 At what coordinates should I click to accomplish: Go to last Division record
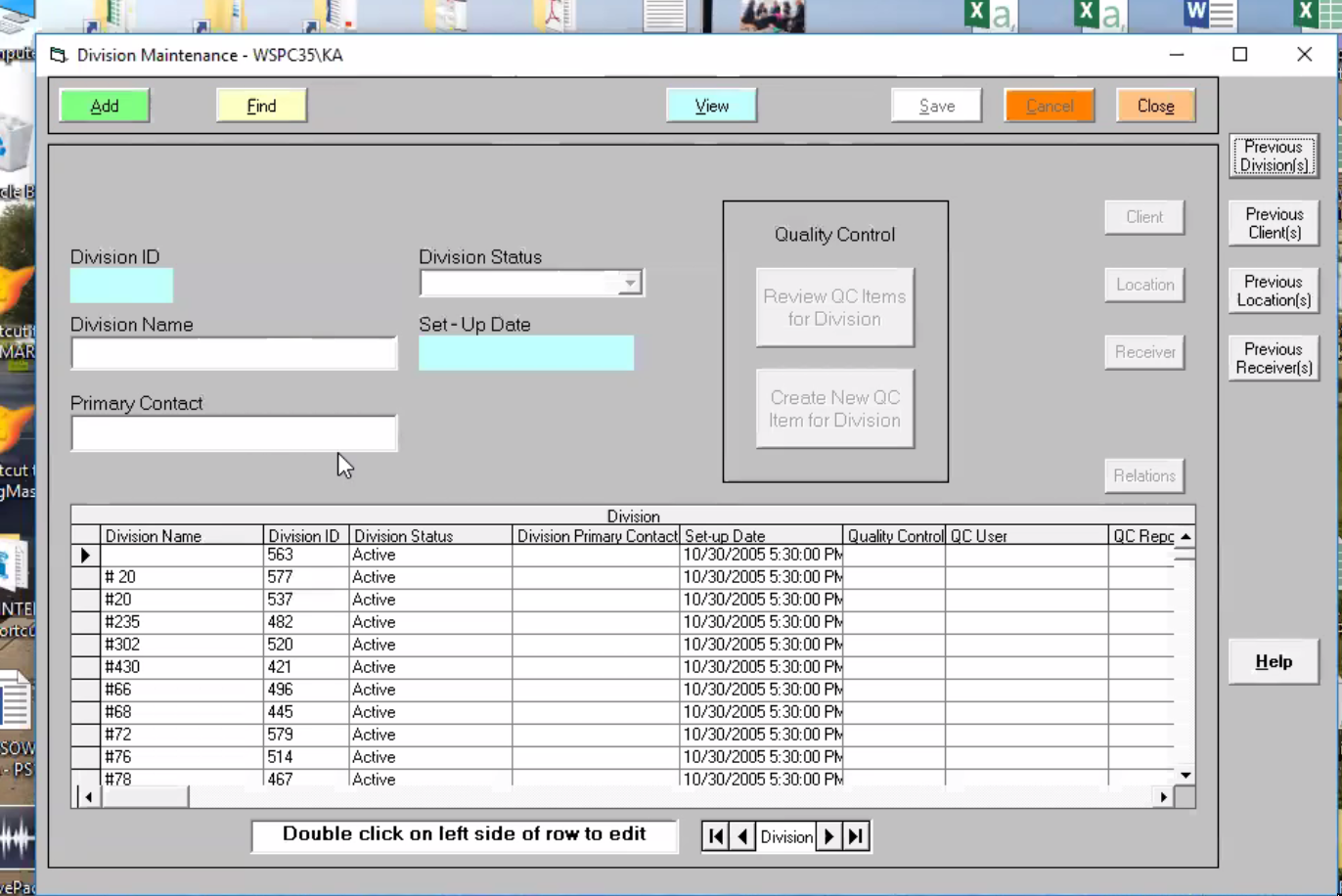[856, 836]
